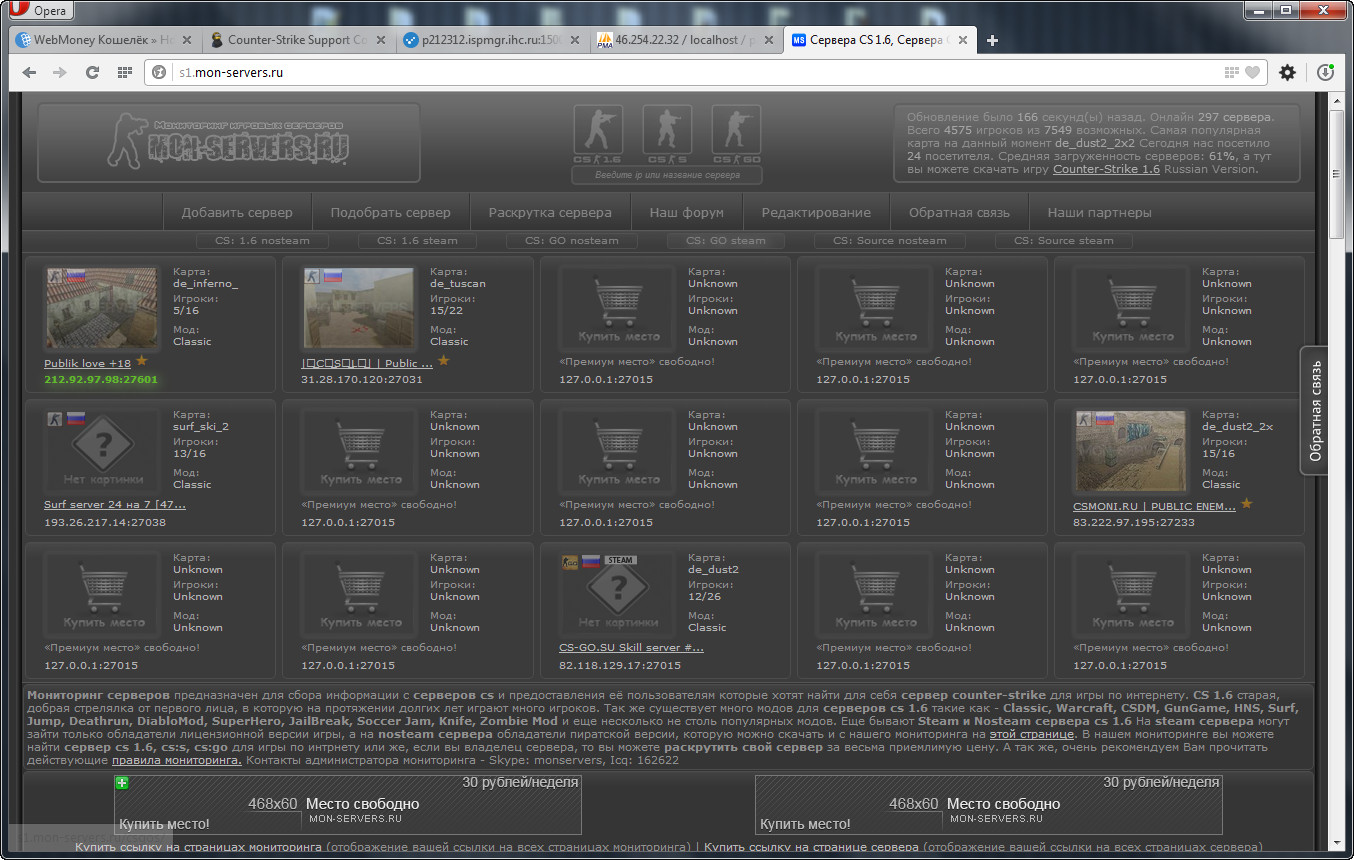
Task: Open the Publik love +18 server link
Action: pos(87,363)
